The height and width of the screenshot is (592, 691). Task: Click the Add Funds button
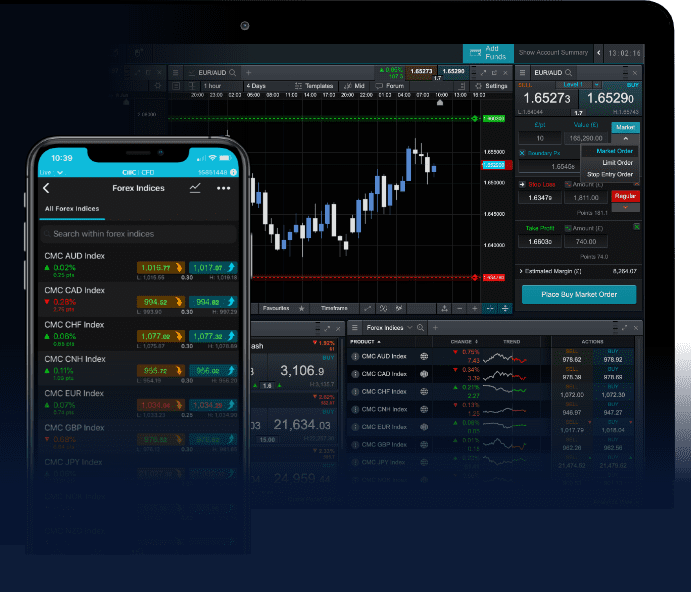coord(488,53)
